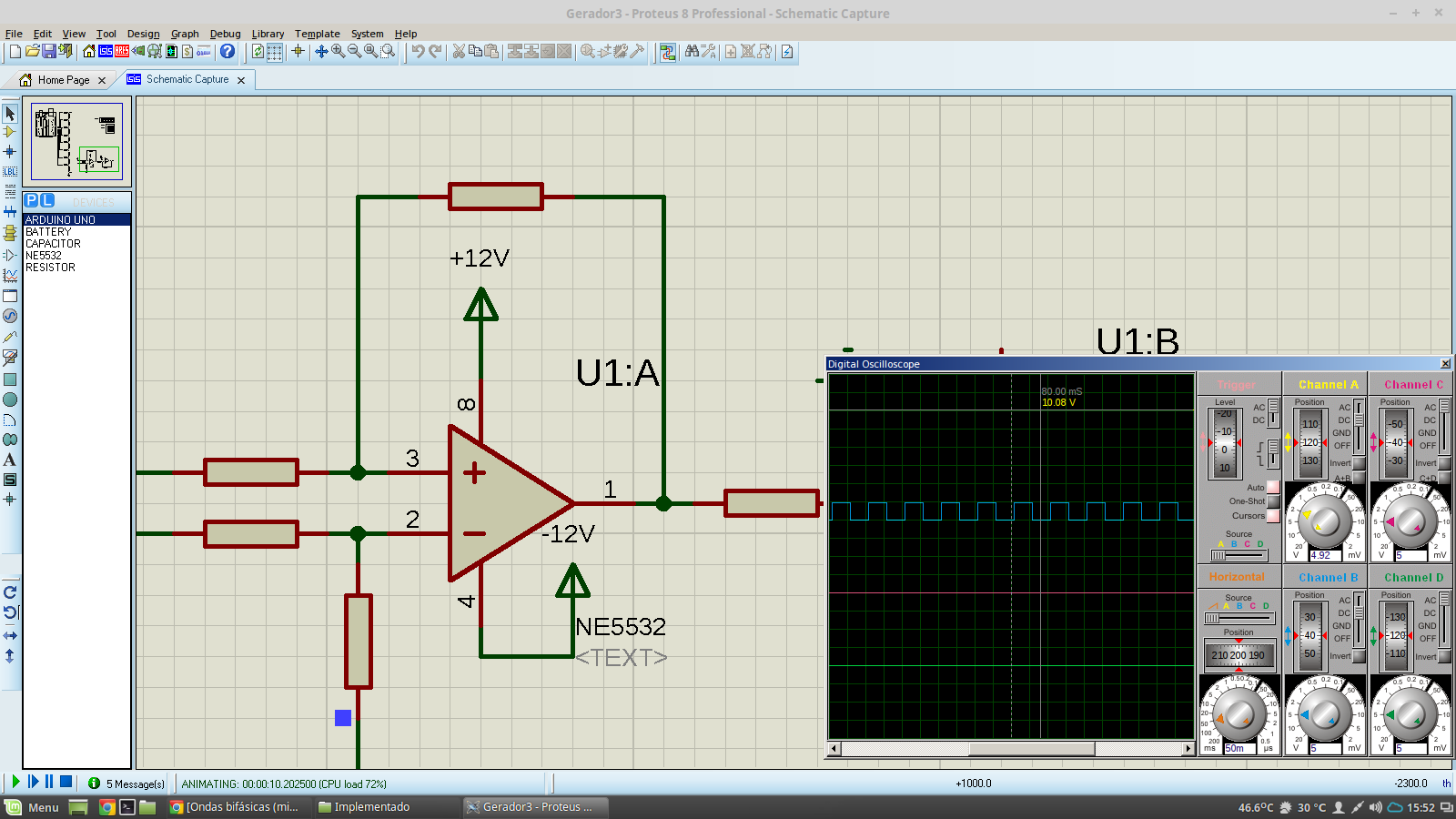
Task: Click the P pick devices button
Action: 32,200
